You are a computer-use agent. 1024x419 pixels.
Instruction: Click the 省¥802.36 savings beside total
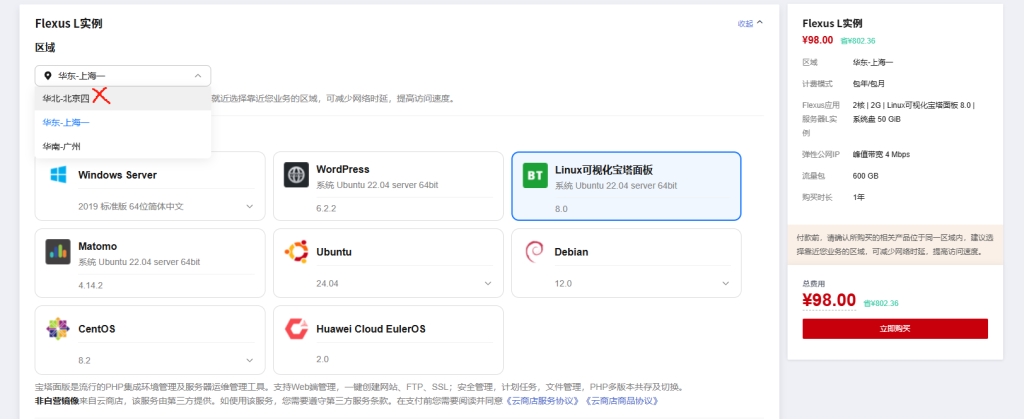coord(881,303)
